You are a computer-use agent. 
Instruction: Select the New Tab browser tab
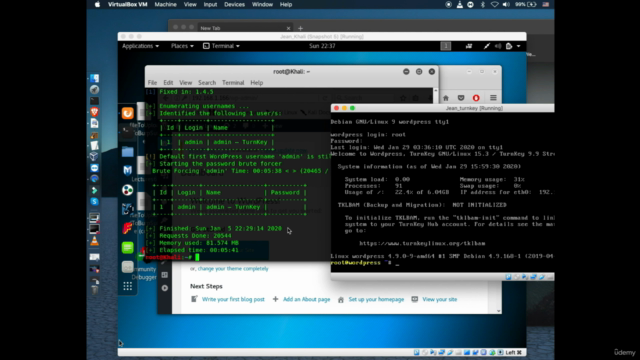tap(244, 28)
